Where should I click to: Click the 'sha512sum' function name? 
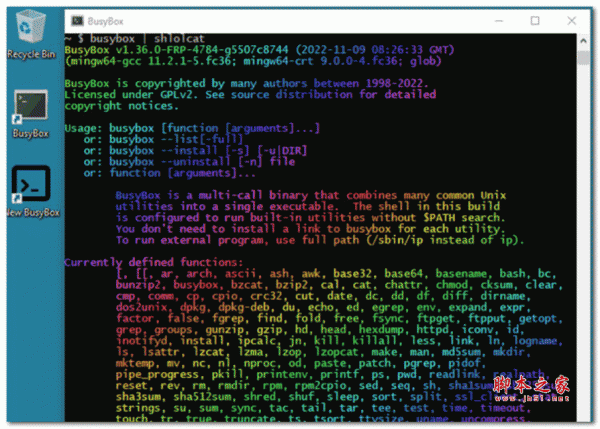point(202,397)
